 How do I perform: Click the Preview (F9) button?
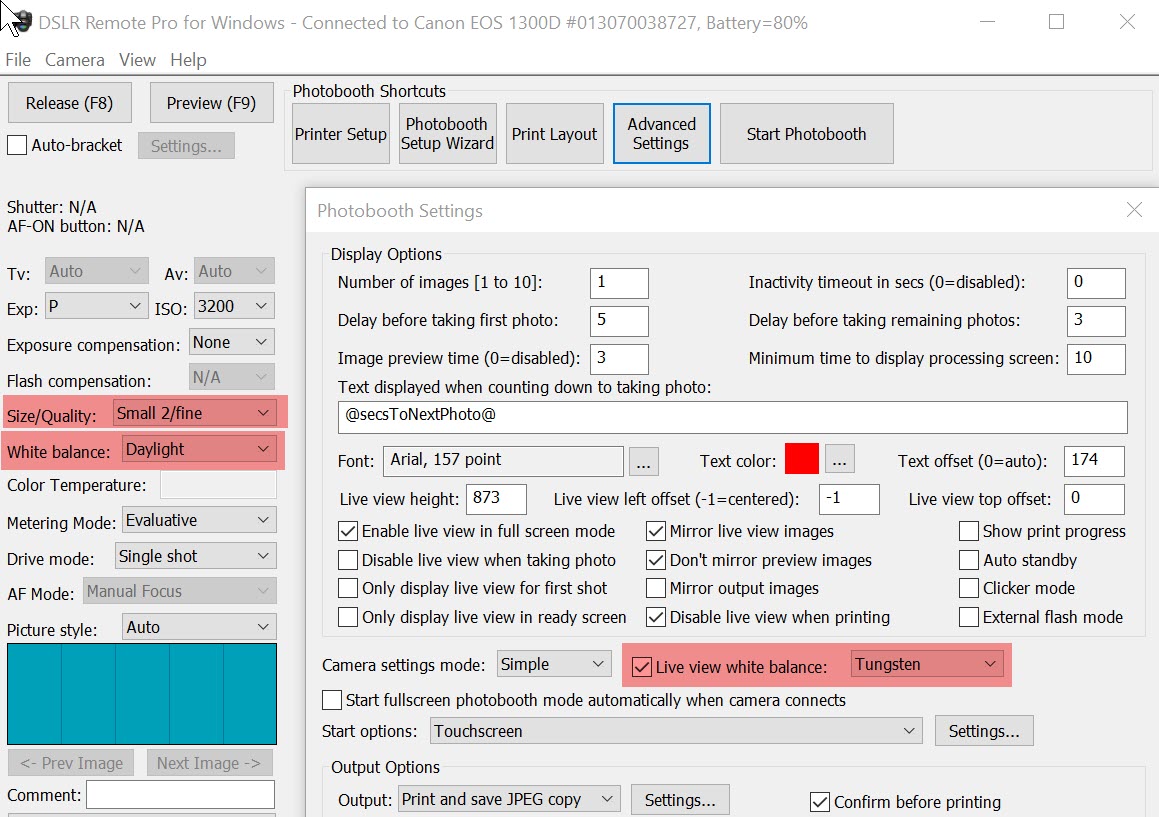click(x=211, y=103)
